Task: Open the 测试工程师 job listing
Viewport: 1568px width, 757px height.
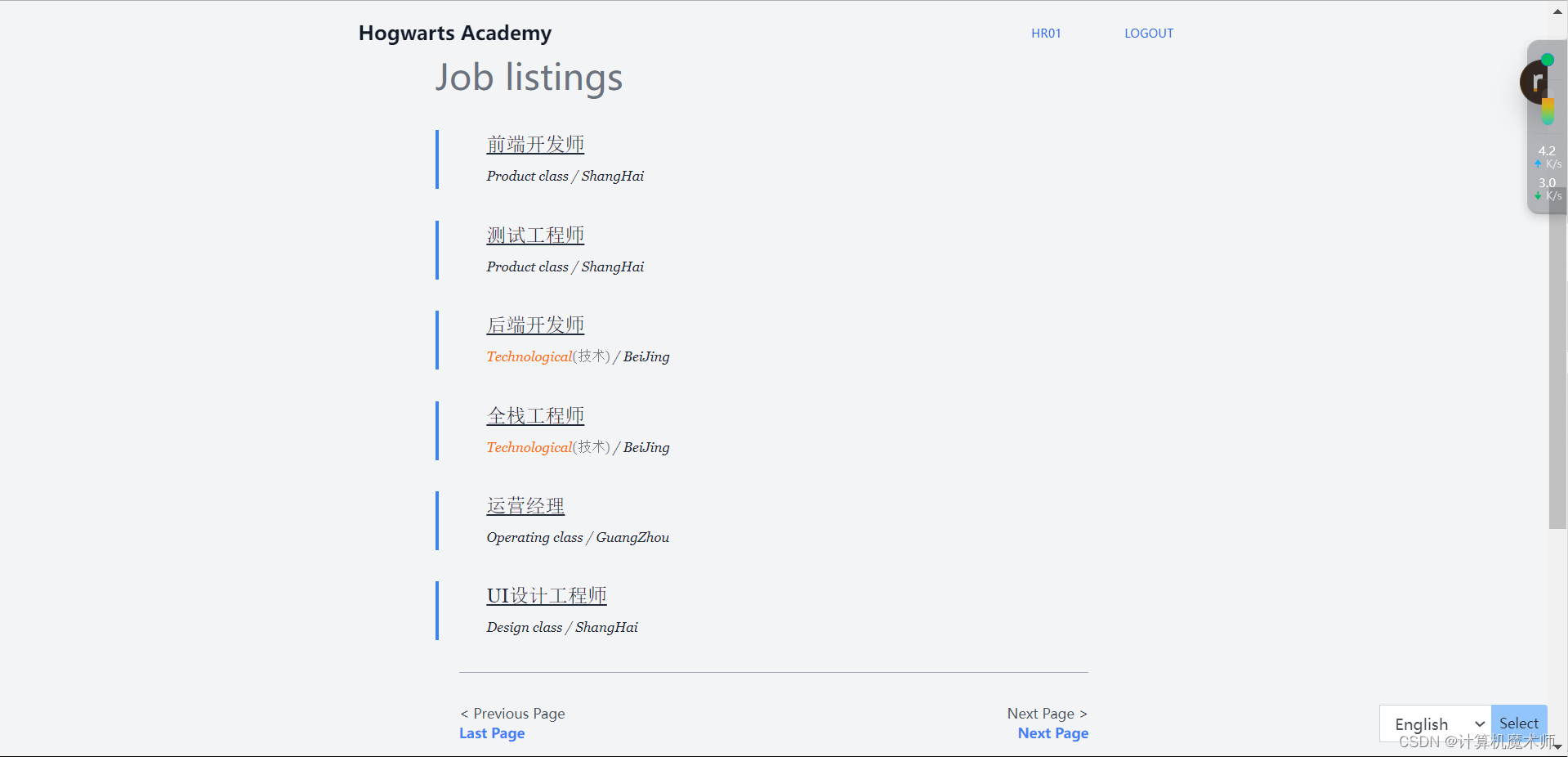Action: (x=535, y=235)
